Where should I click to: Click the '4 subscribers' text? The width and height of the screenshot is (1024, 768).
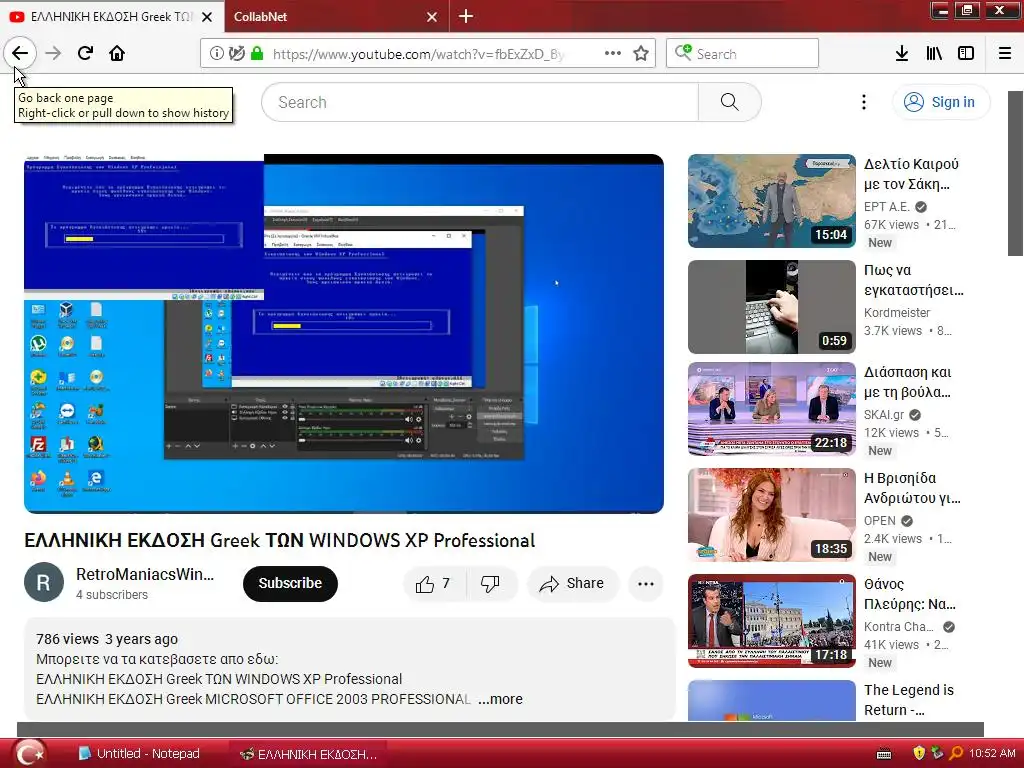[112, 594]
